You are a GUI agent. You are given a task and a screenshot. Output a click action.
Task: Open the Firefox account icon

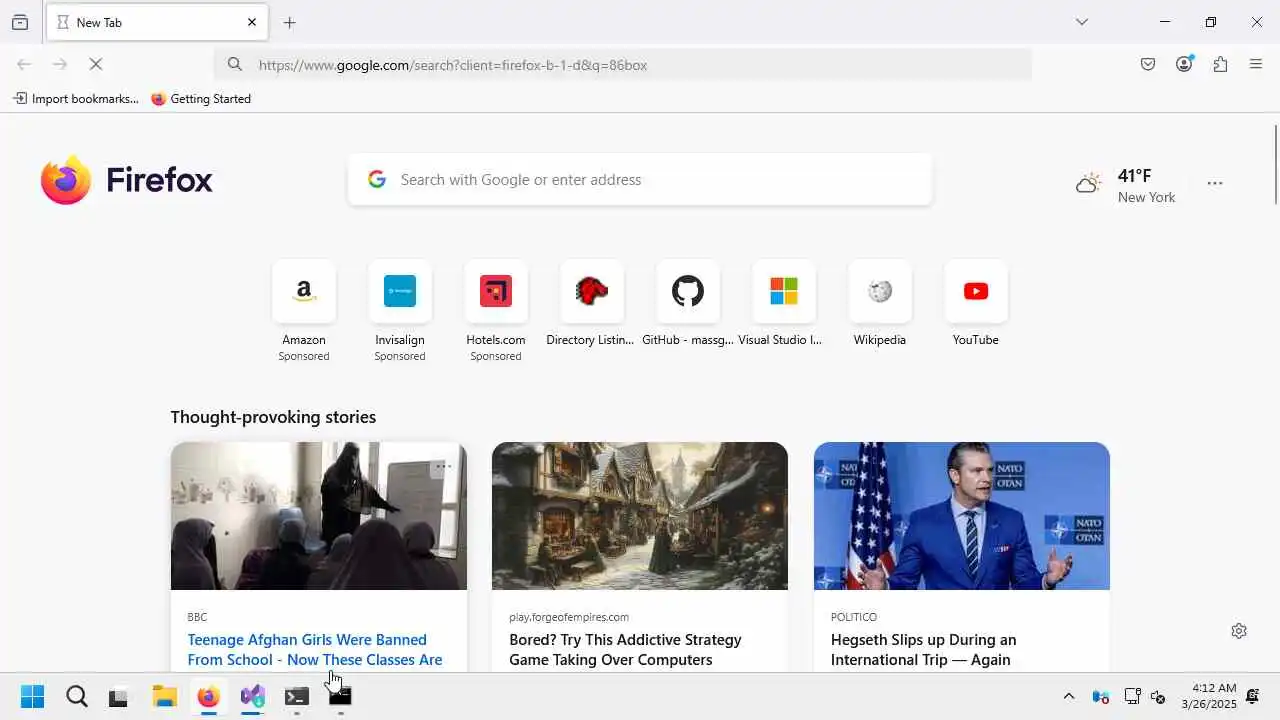[x=1184, y=64]
